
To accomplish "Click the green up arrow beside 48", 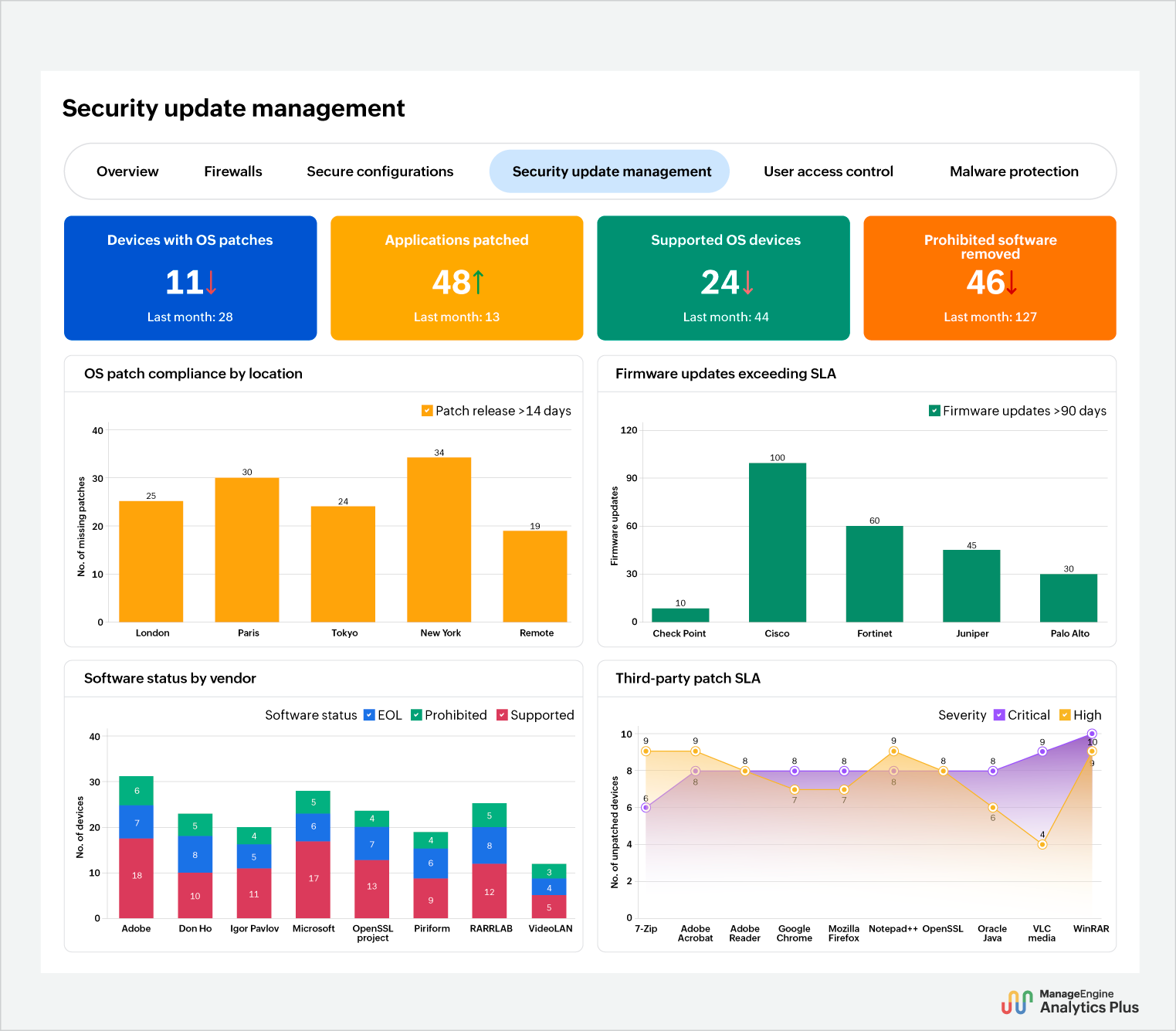I will point(478,283).
